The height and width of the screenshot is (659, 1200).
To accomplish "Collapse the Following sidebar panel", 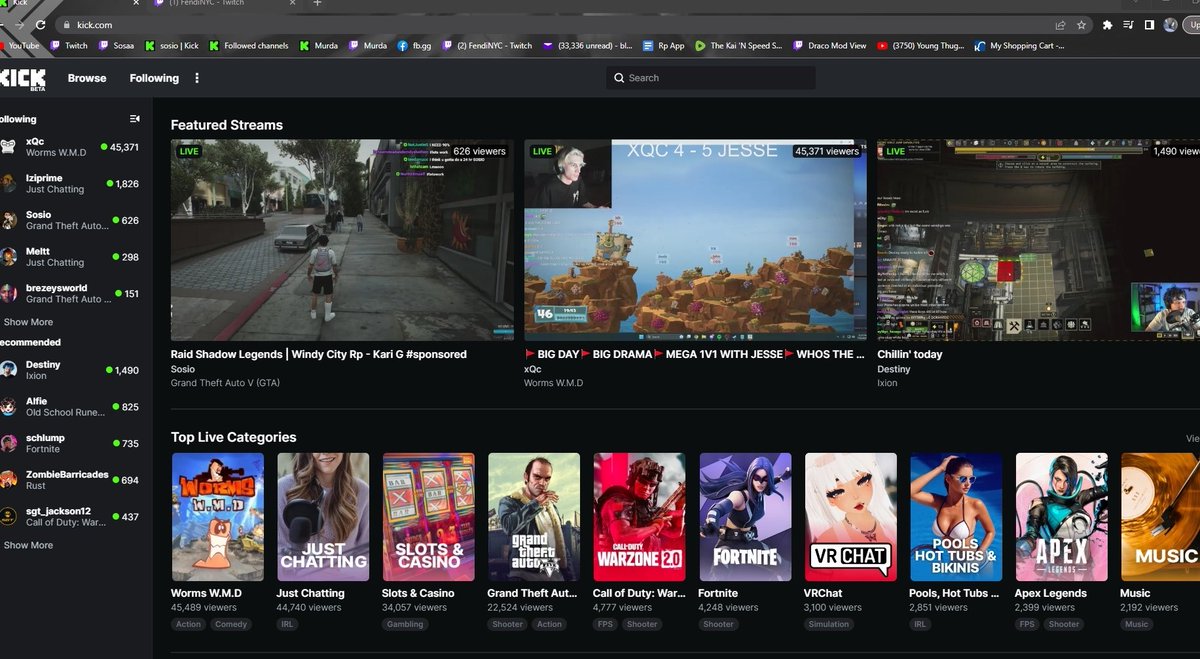I will click(x=135, y=119).
